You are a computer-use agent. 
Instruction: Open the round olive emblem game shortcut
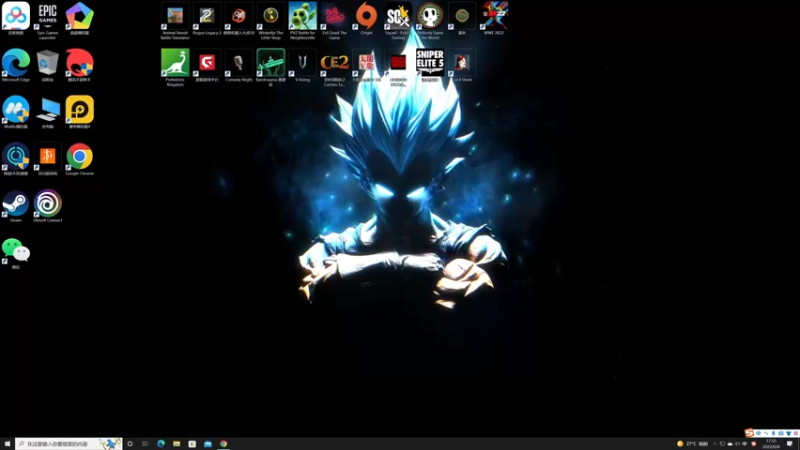(462, 18)
